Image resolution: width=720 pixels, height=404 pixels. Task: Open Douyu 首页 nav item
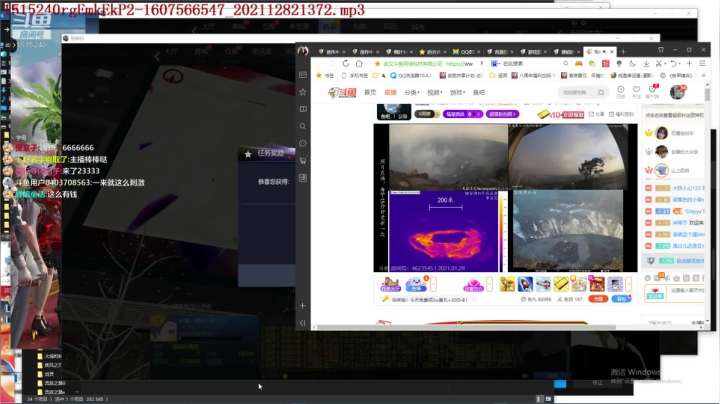370,92
